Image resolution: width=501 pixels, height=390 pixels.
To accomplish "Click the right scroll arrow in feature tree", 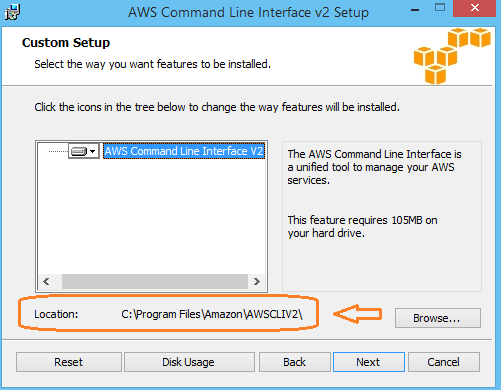I will [x=256, y=282].
